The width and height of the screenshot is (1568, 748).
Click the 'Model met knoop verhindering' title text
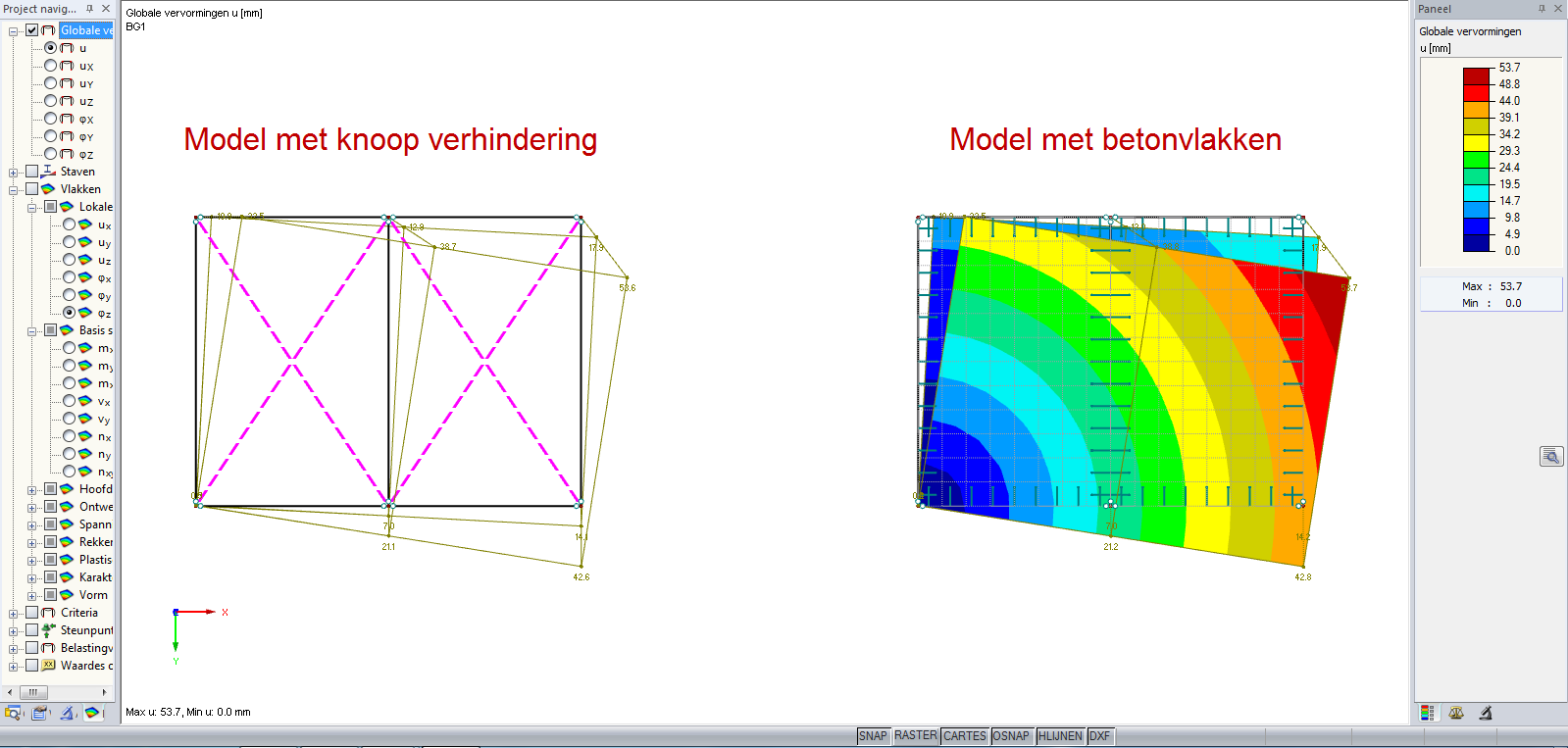tap(390, 139)
